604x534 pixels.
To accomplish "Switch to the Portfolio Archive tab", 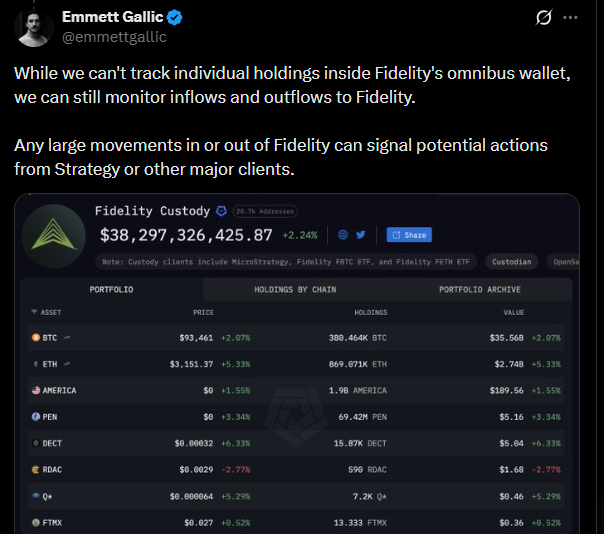I will point(479,290).
